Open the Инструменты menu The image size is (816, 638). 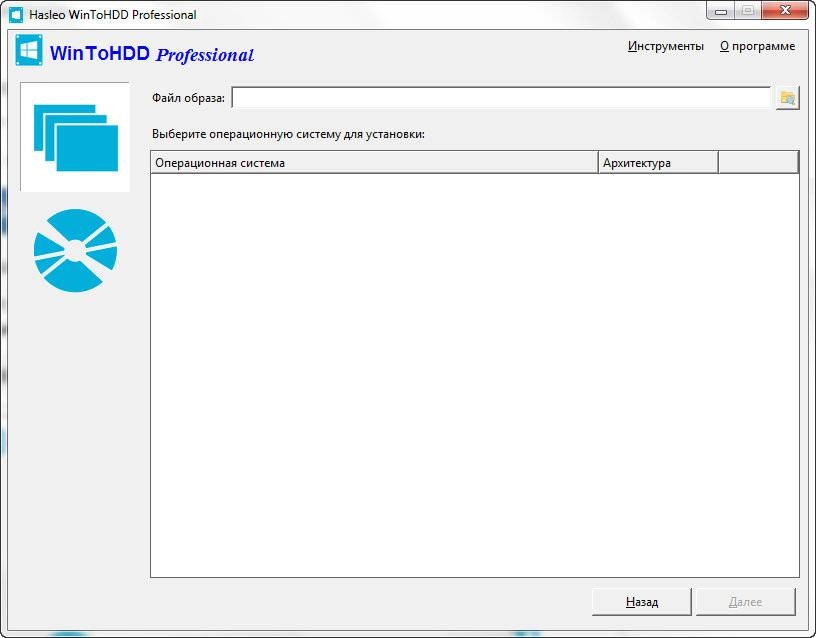tap(666, 46)
